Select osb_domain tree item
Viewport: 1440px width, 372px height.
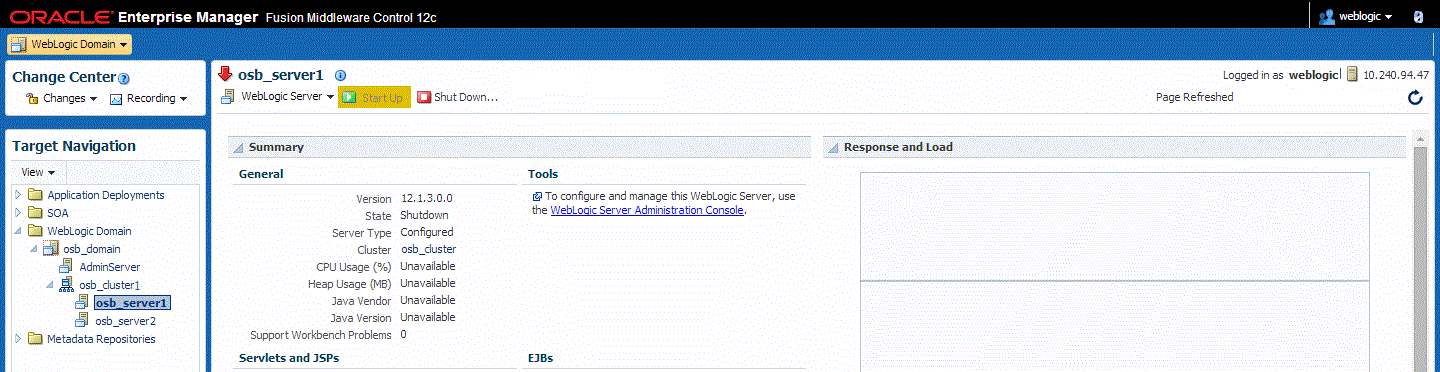[92, 249]
